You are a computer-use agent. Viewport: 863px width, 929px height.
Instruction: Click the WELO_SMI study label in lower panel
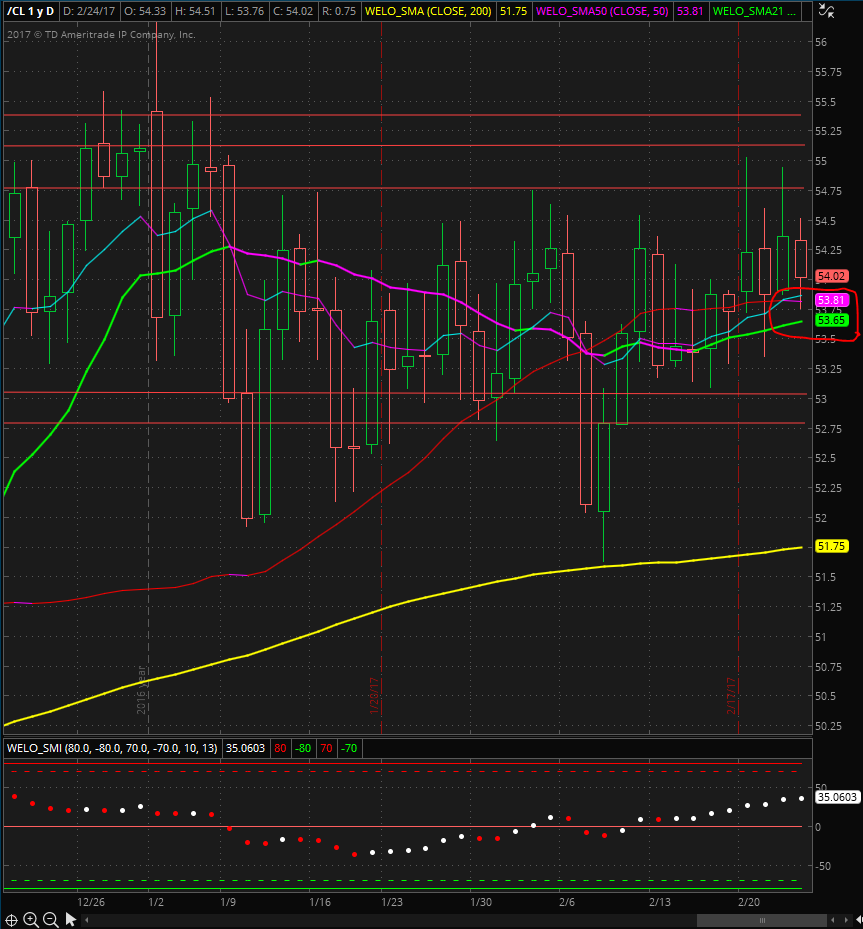point(112,748)
